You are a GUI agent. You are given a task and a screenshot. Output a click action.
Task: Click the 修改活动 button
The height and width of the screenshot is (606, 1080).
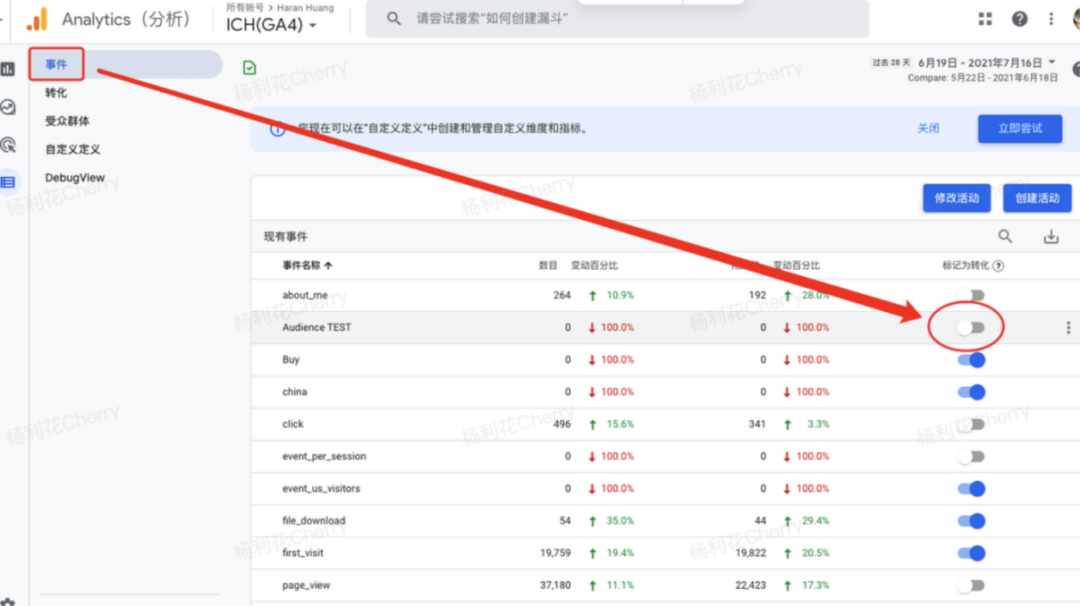[x=956, y=198]
